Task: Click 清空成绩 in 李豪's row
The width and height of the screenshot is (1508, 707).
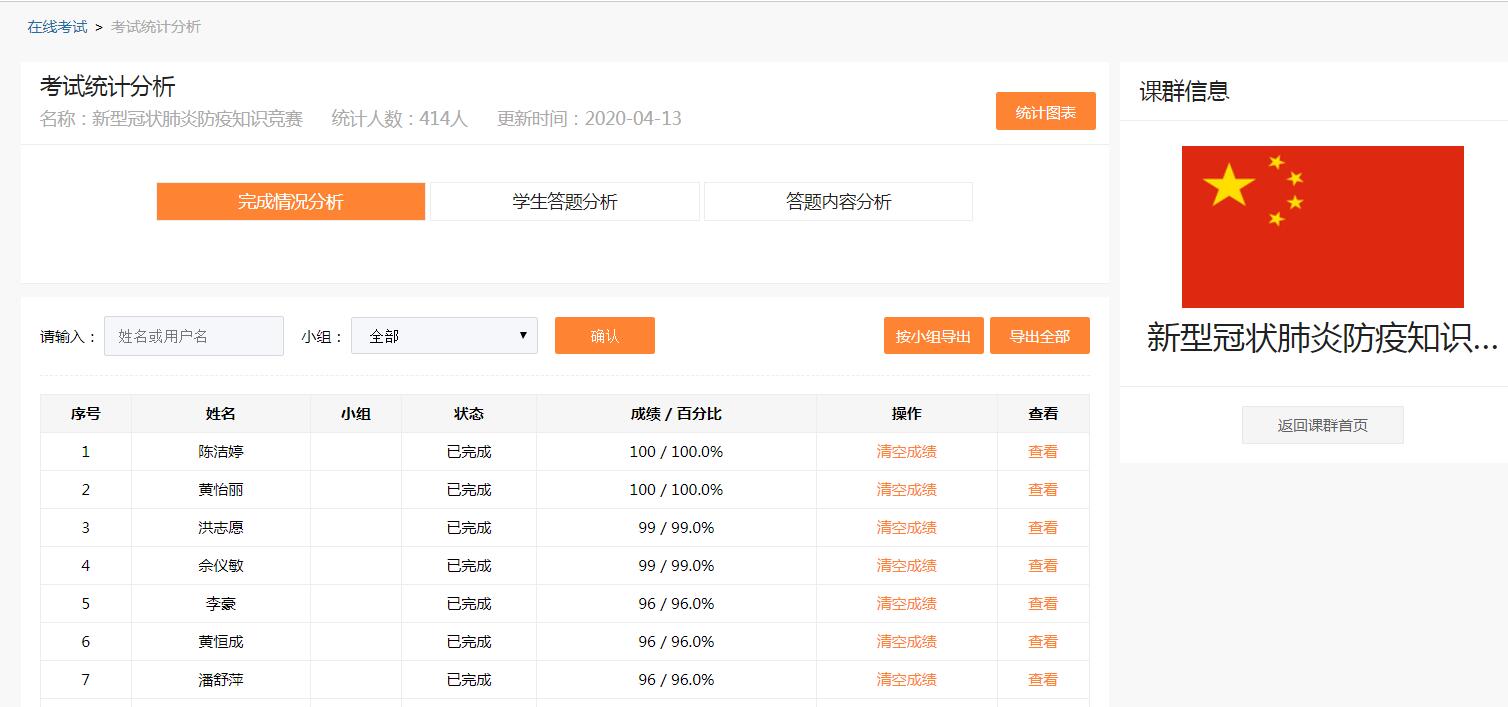Action: [906, 604]
